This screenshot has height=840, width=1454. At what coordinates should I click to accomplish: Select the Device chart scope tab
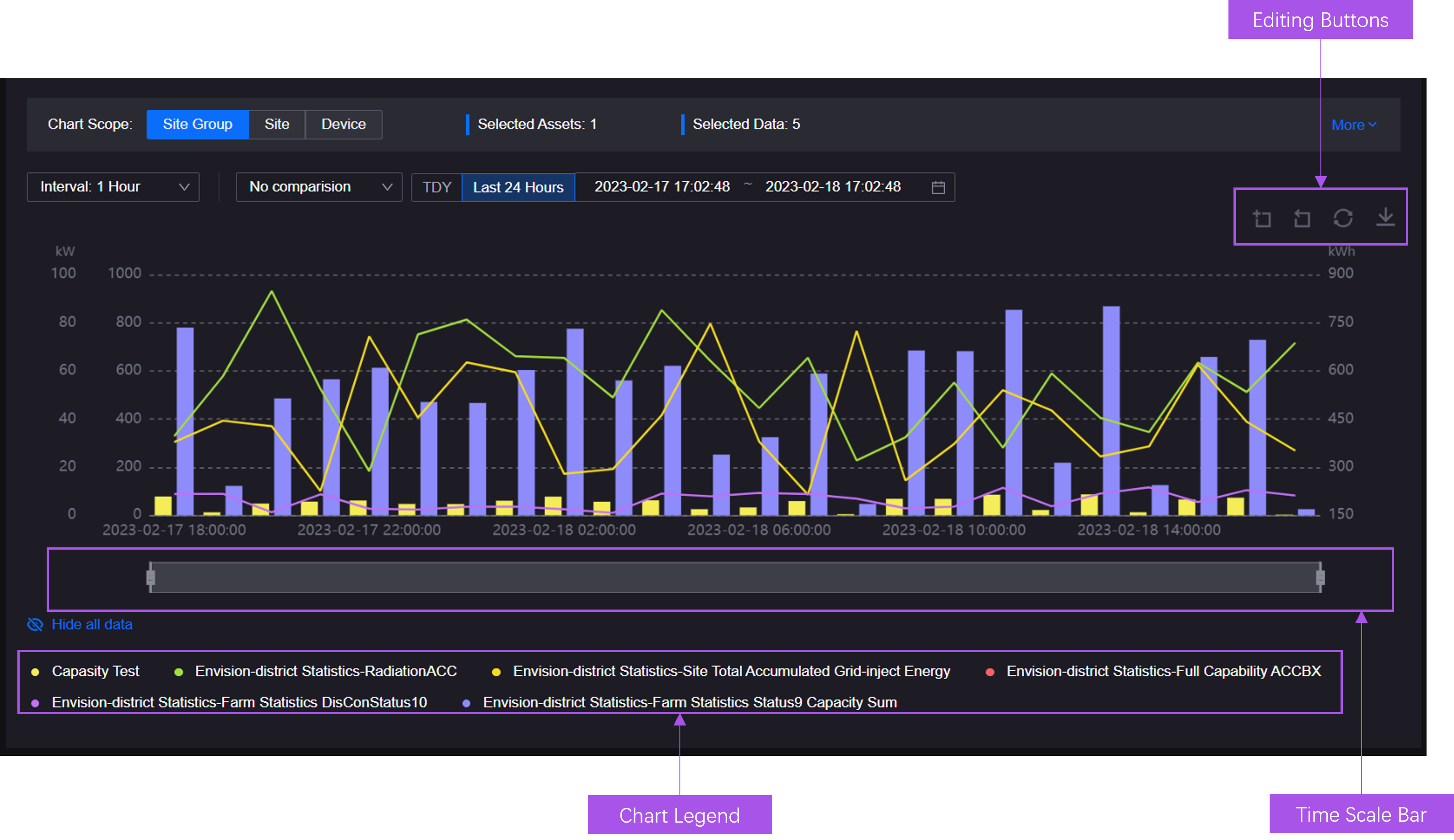pos(343,124)
